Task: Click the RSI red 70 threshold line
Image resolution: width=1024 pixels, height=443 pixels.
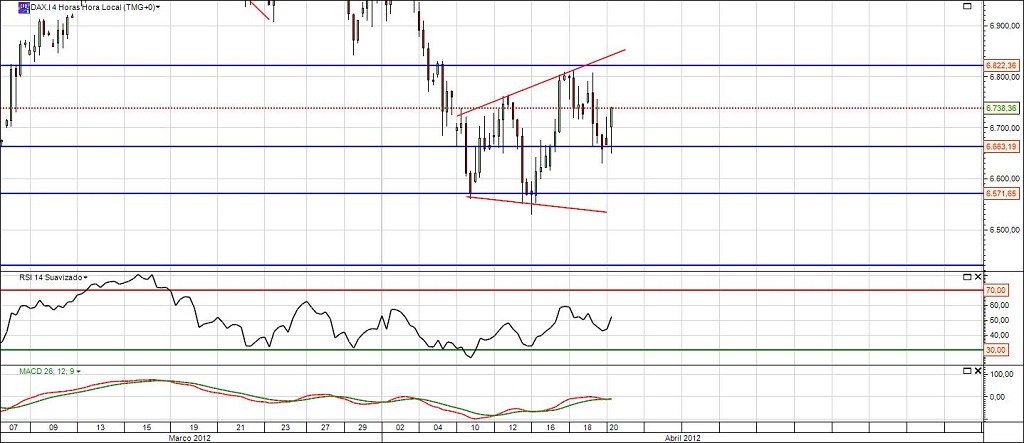Action: point(490,289)
